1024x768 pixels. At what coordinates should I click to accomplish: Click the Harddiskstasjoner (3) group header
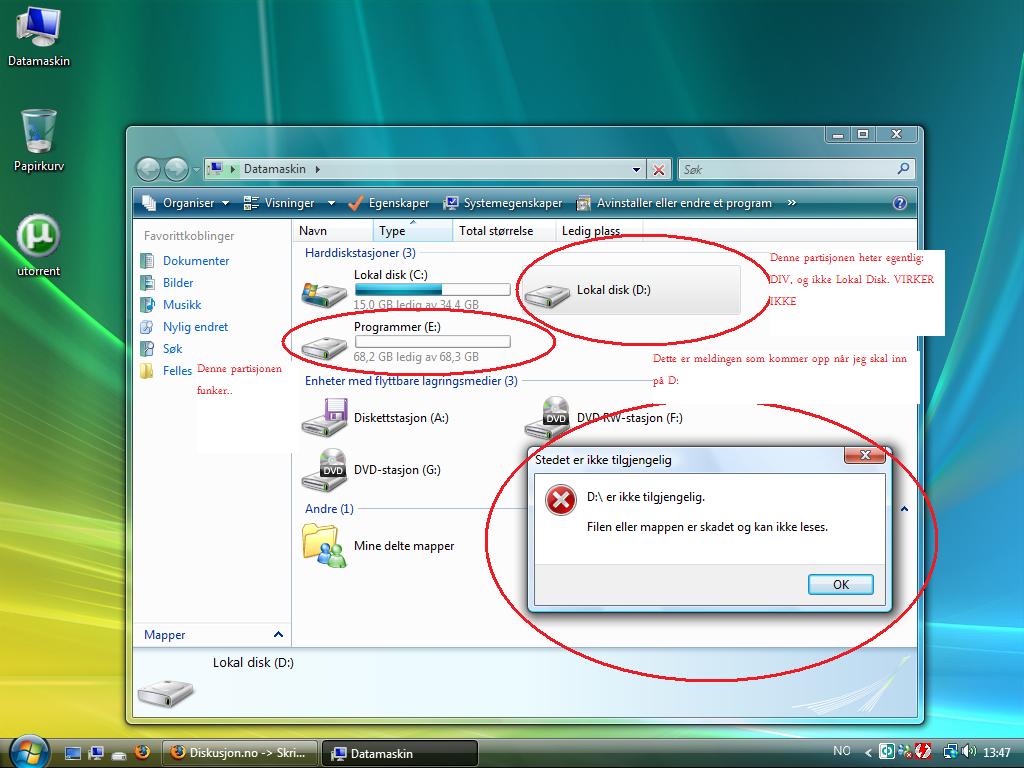[360, 253]
